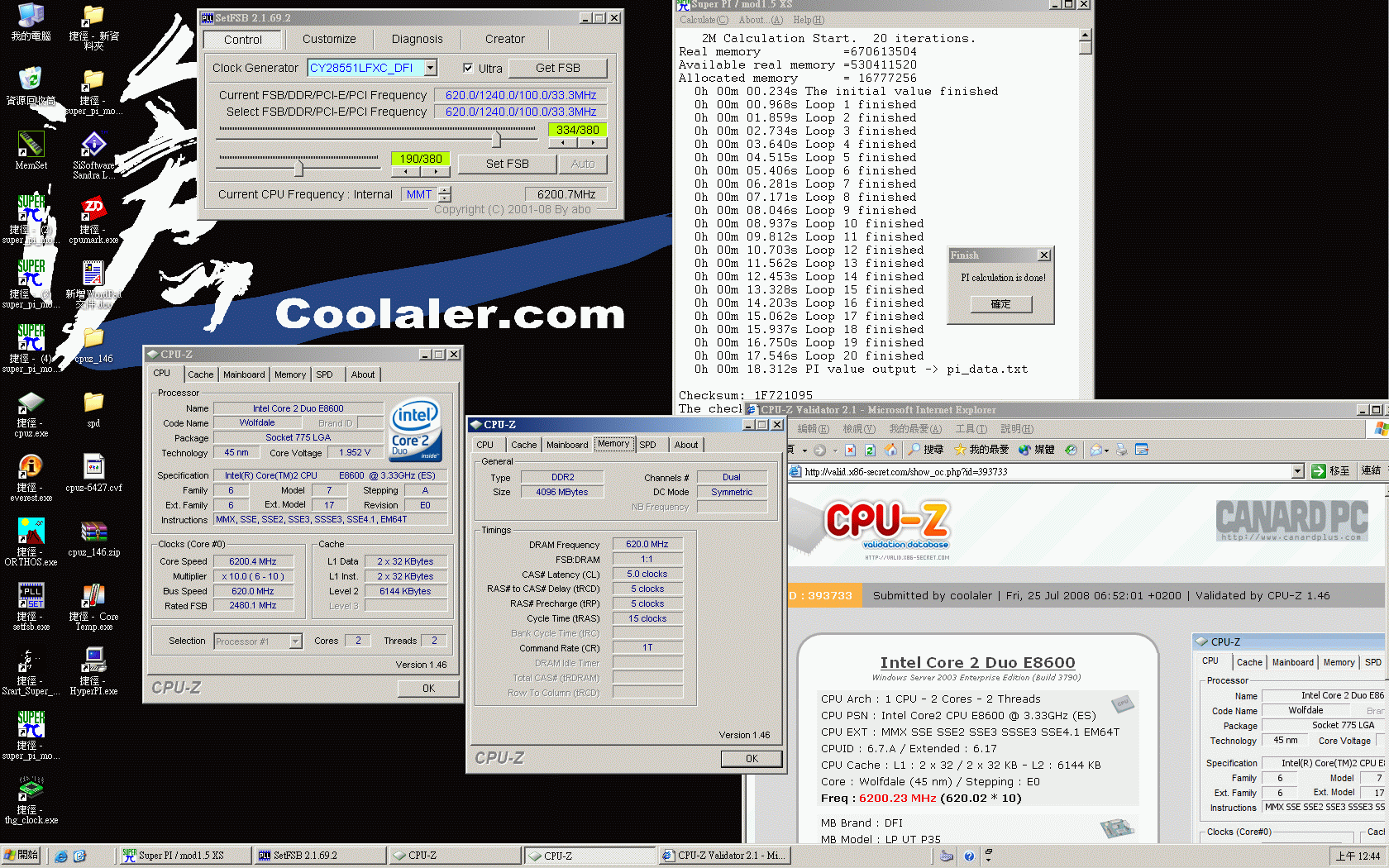Open the Memory tab in embedded CPU-Z panel
1389x868 pixels.
click(1339, 662)
